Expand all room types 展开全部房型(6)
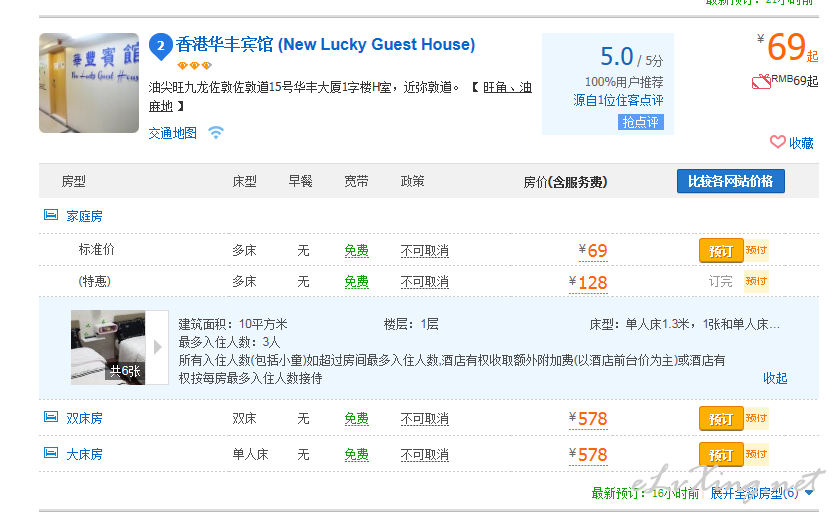Screen dimensions: 836x516 coord(762,493)
